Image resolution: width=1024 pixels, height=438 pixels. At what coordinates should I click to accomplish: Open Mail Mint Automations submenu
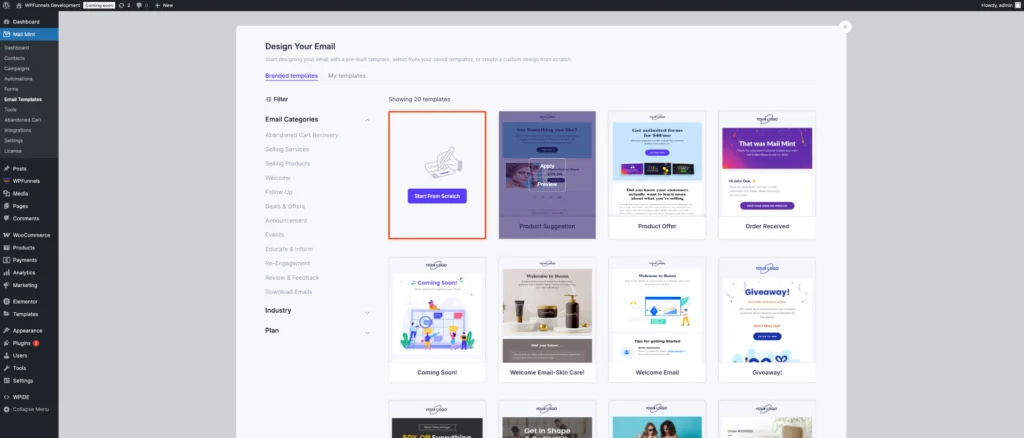coord(18,79)
